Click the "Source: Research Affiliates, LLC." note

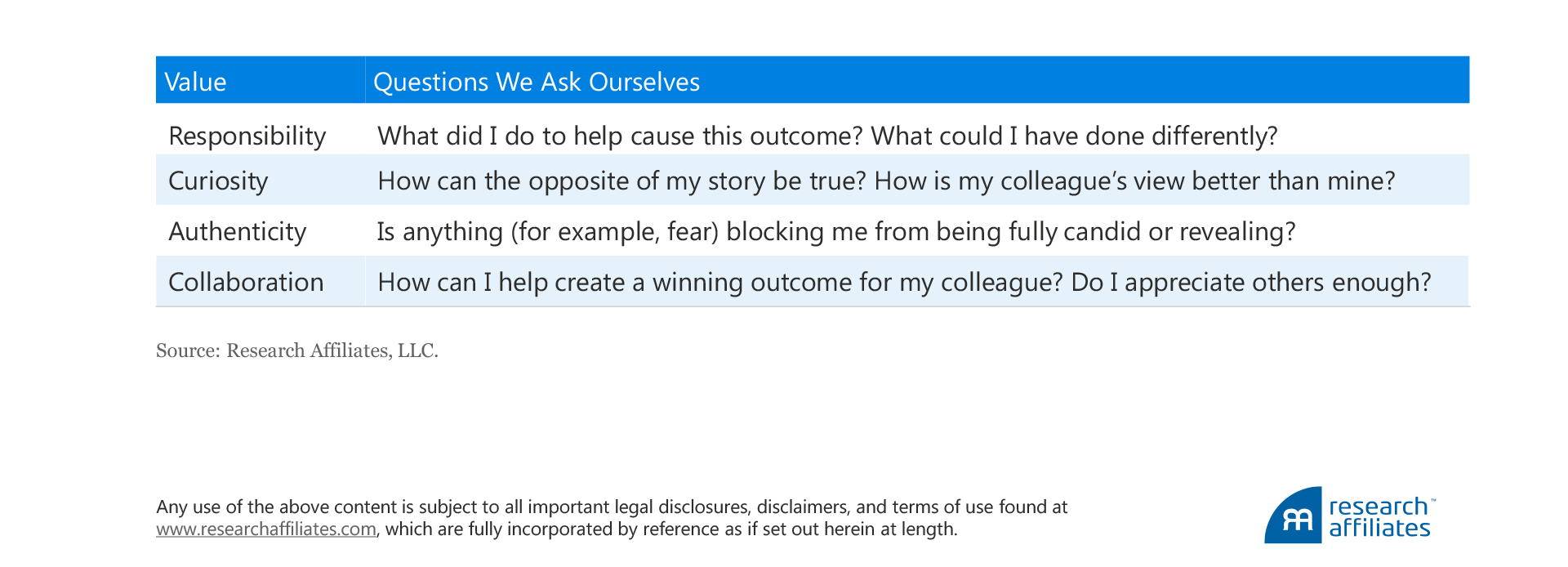[297, 350]
